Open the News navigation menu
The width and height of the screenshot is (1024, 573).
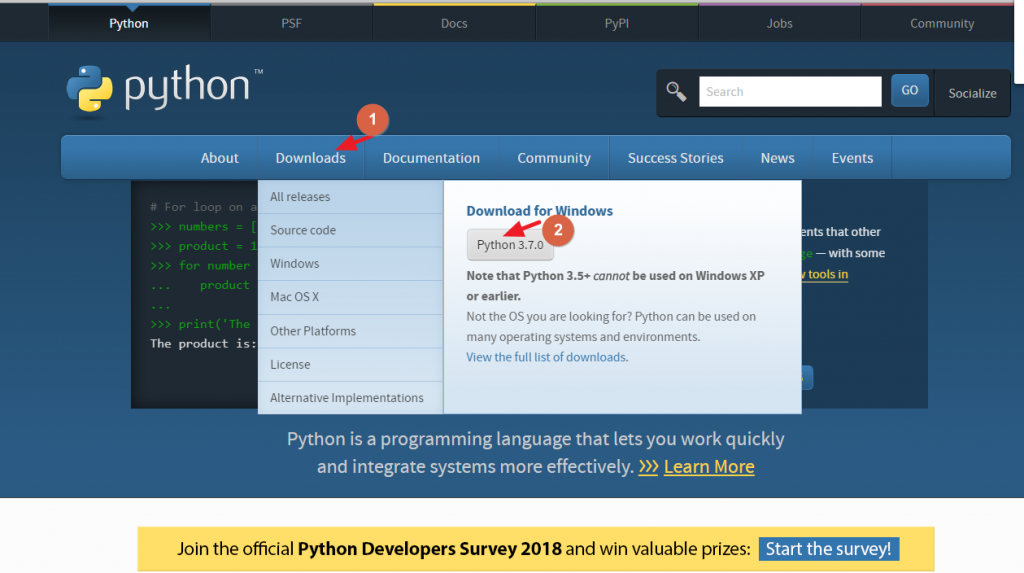pos(777,158)
